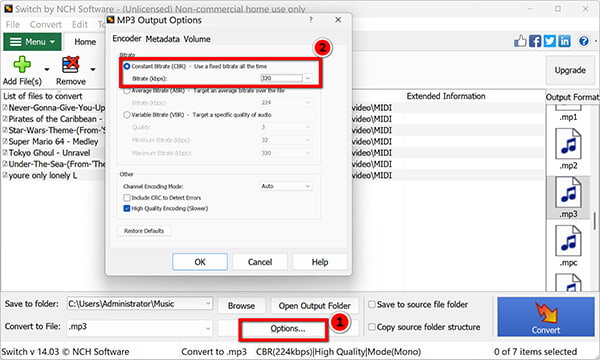Viewport: 600px width, 360px height.
Task: Click Cancel in MP3 Output Options
Action: pyautogui.click(x=260, y=262)
